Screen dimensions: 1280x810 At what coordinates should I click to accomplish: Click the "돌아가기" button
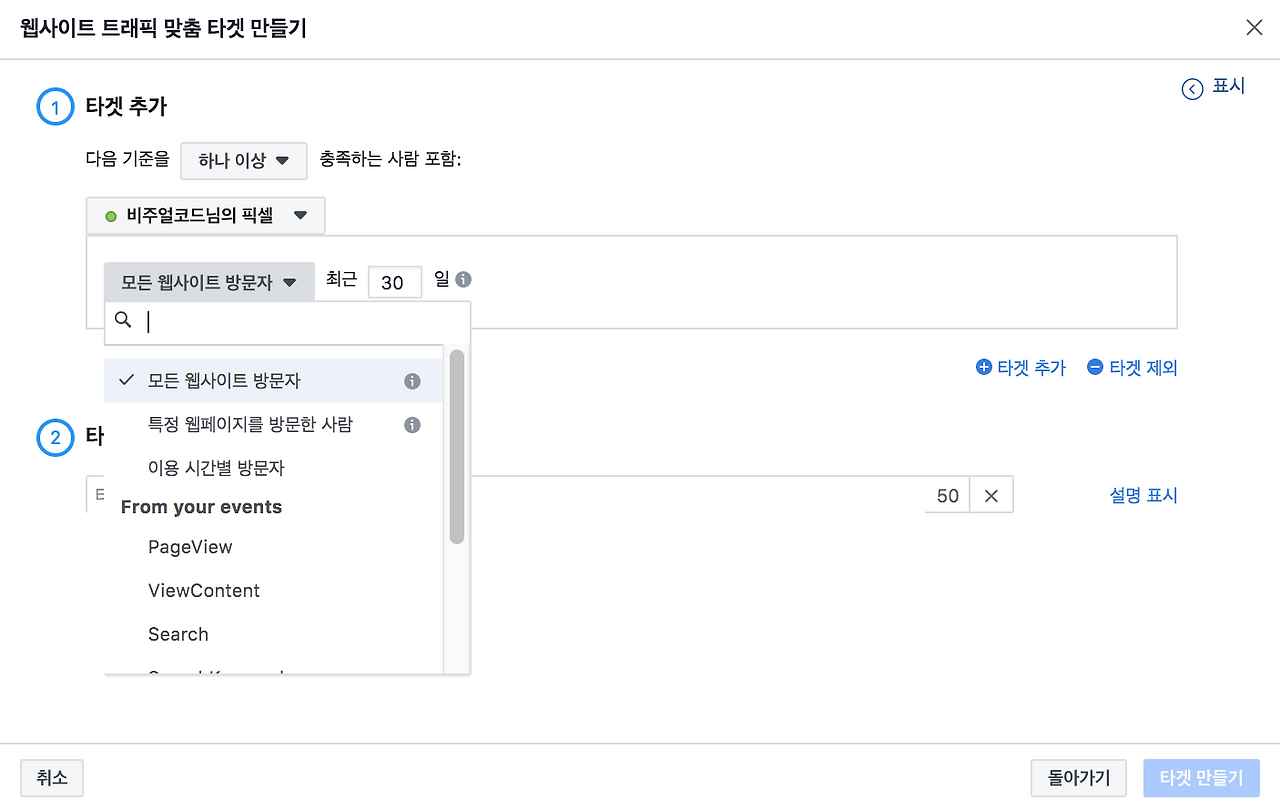pyautogui.click(x=1078, y=777)
